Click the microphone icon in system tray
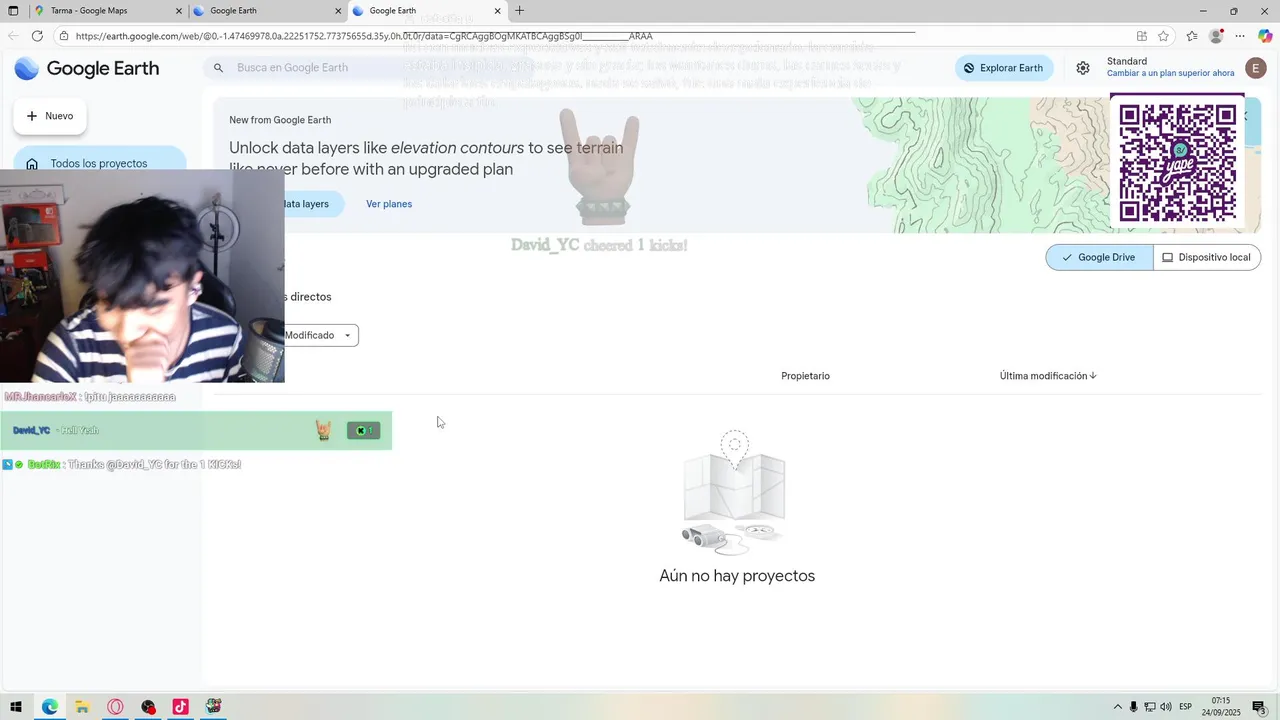Screen dimensions: 1280x720 [x=1134, y=707]
